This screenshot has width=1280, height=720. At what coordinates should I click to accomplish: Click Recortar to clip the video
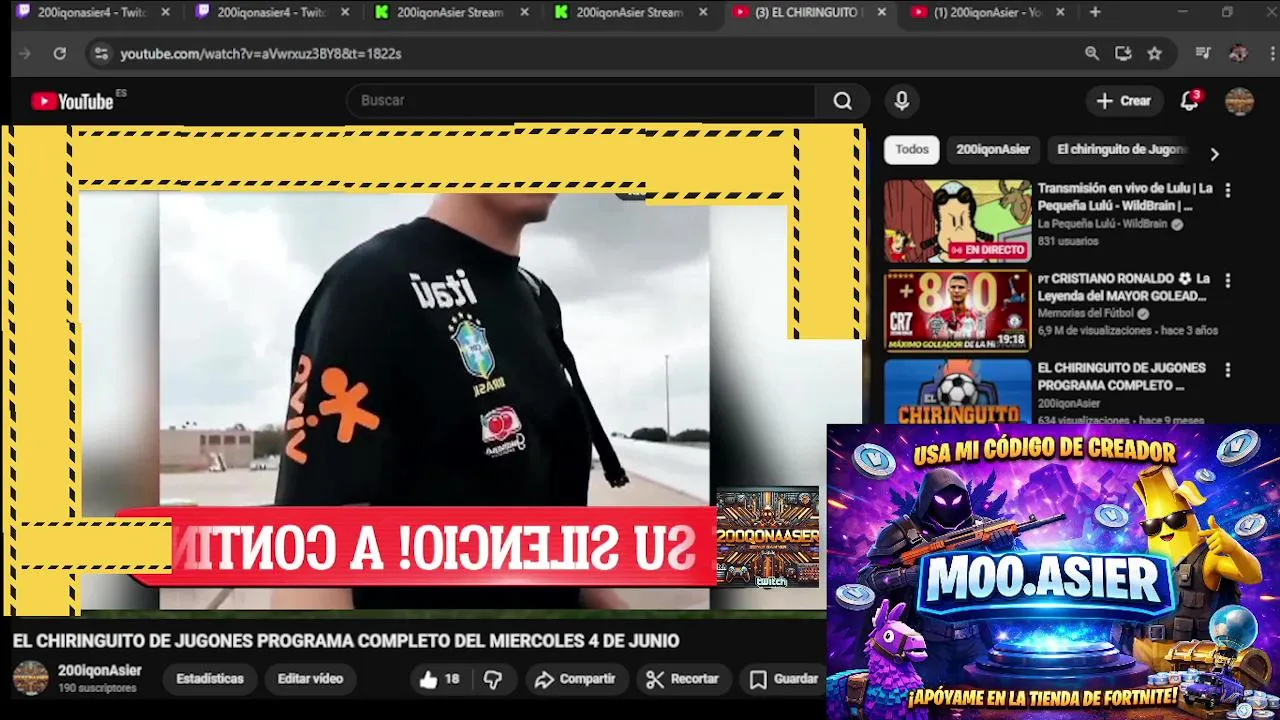click(x=683, y=679)
